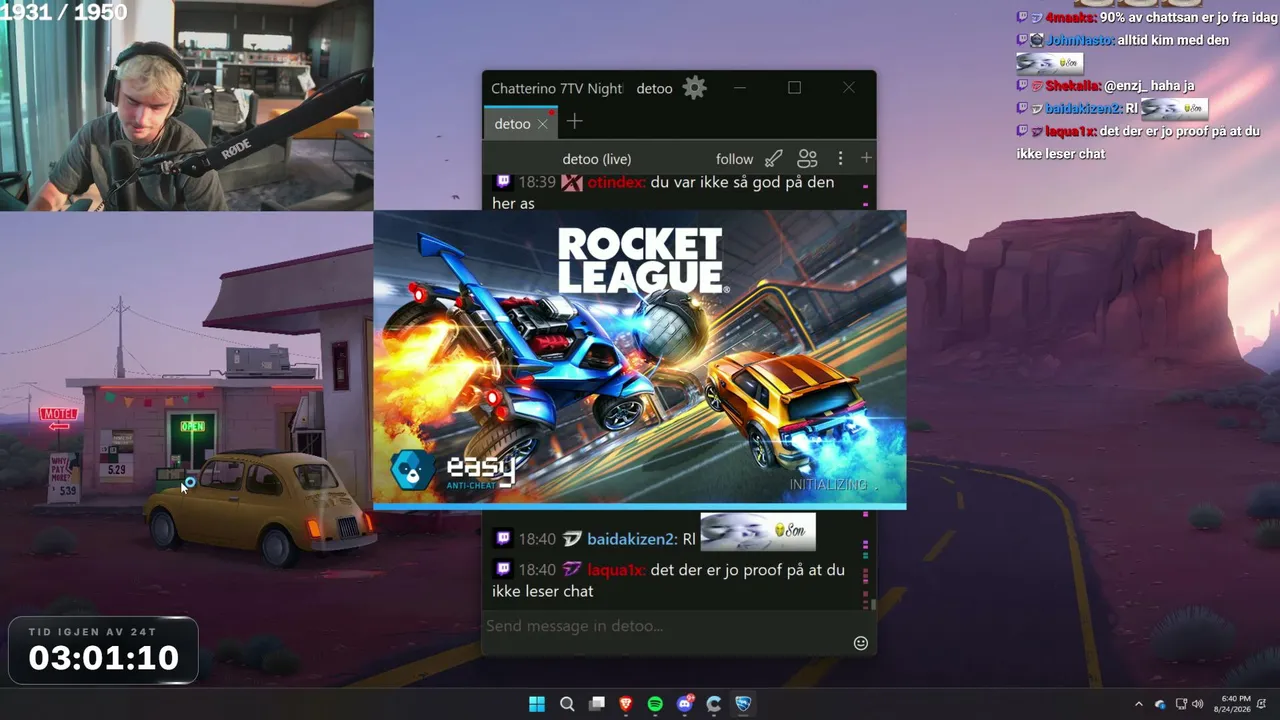Open the Windows Start menu
This screenshot has width=1280, height=720.
pos(537,704)
